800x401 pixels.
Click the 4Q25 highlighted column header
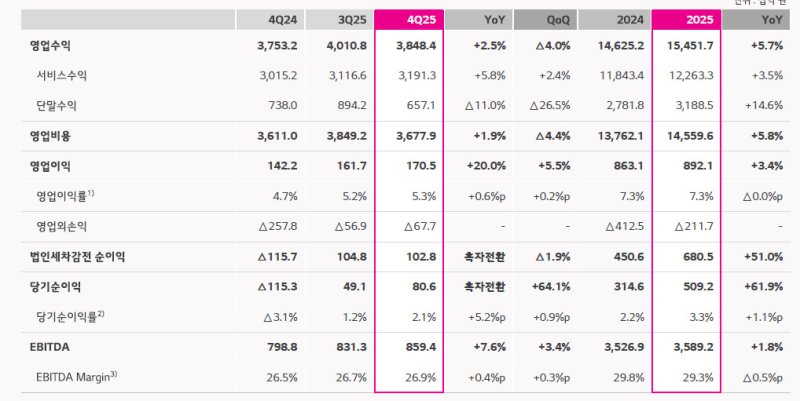408,20
